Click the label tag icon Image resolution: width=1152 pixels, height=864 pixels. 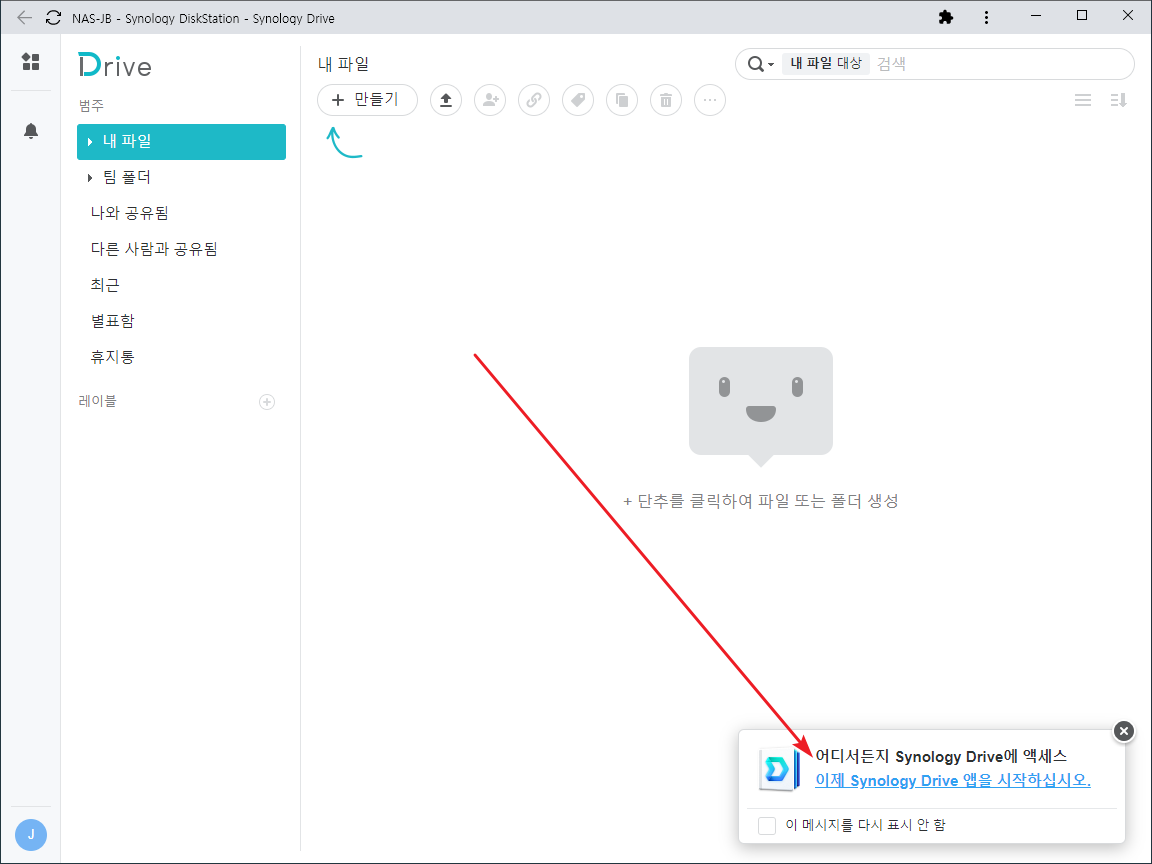(x=578, y=100)
